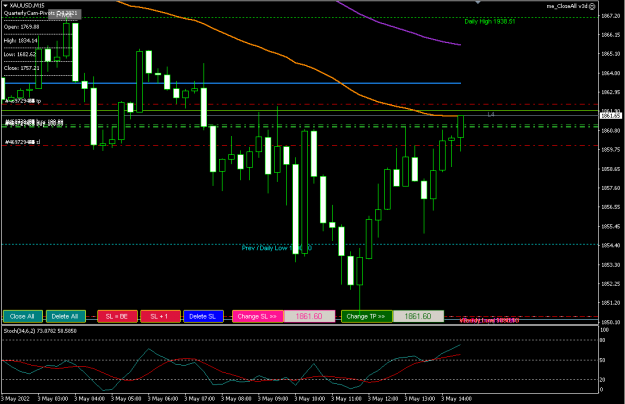Click the Close: 1757.21 pivot text
The height and width of the screenshot is (404, 625).
point(22,68)
